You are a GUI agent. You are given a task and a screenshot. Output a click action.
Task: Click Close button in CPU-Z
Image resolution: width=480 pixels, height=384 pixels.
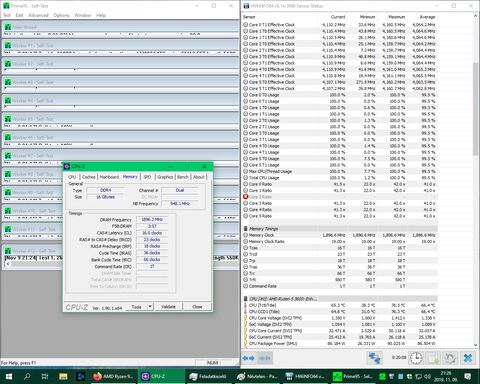point(197,307)
